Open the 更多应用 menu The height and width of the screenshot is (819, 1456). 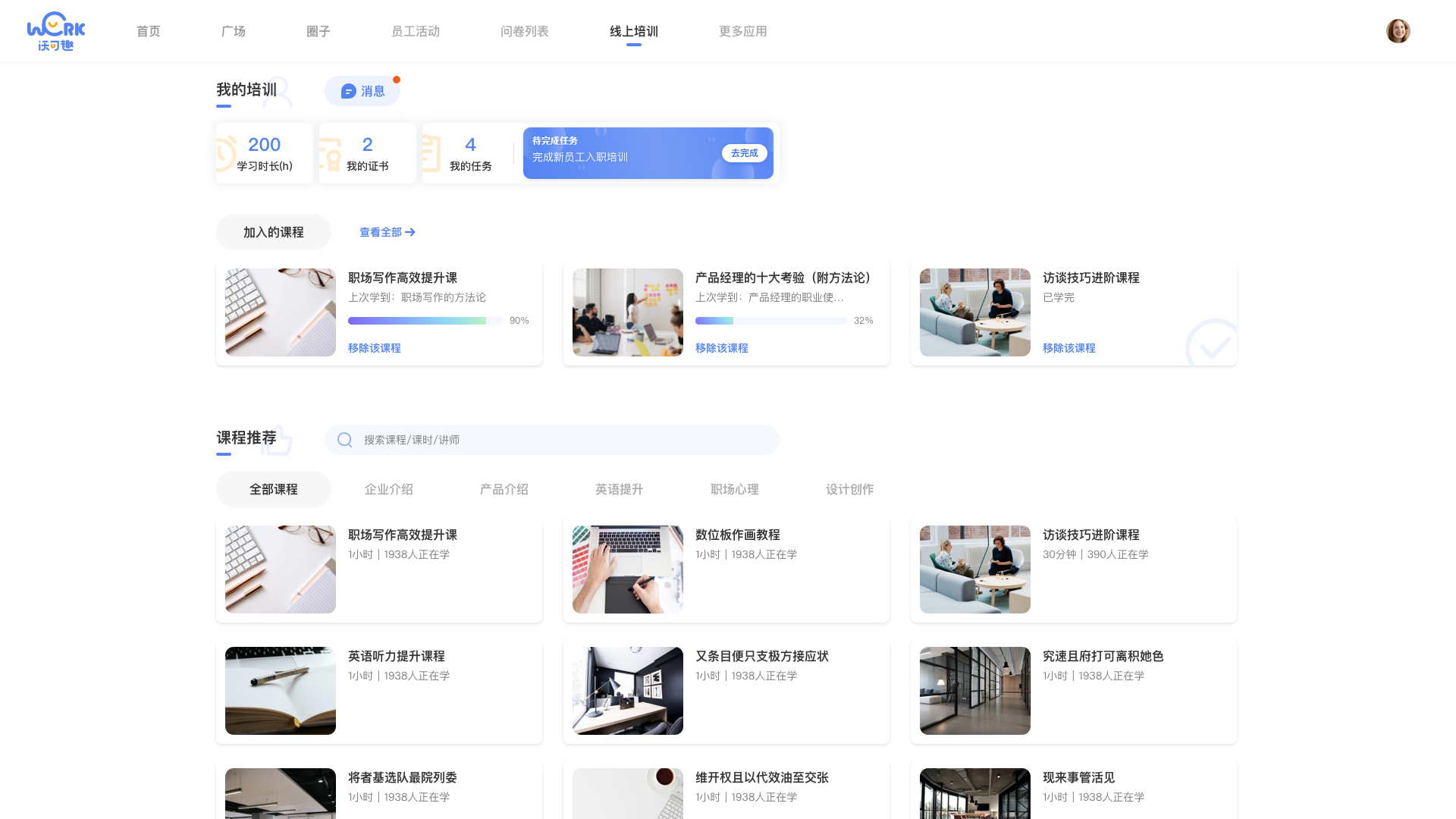[x=742, y=31]
